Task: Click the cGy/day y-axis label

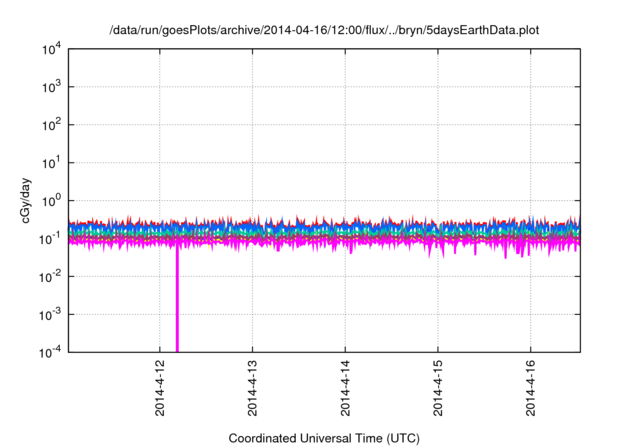Action: click(x=22, y=200)
